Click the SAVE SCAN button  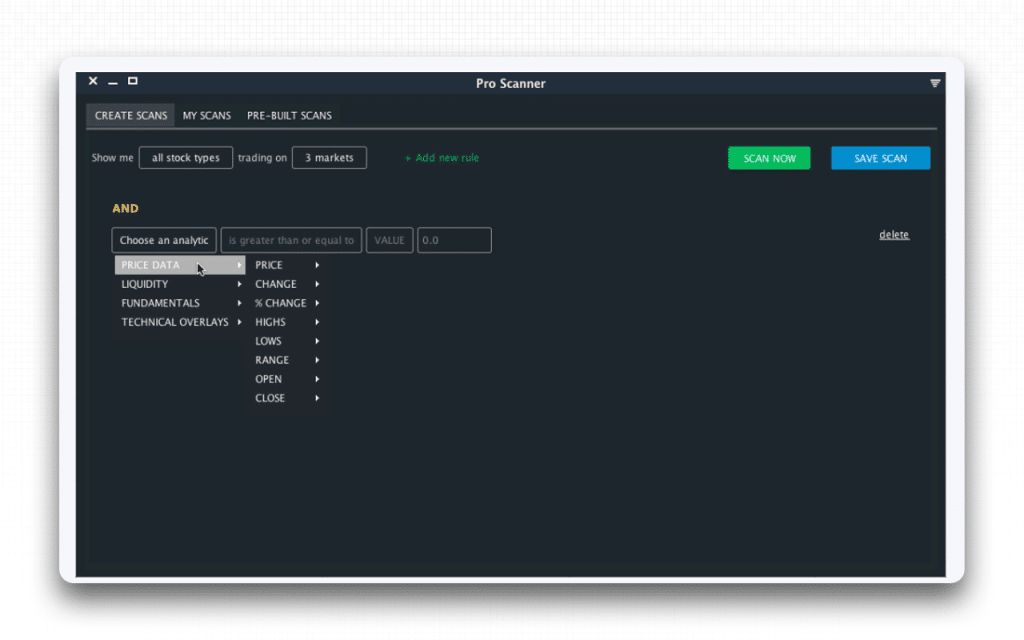[879, 158]
